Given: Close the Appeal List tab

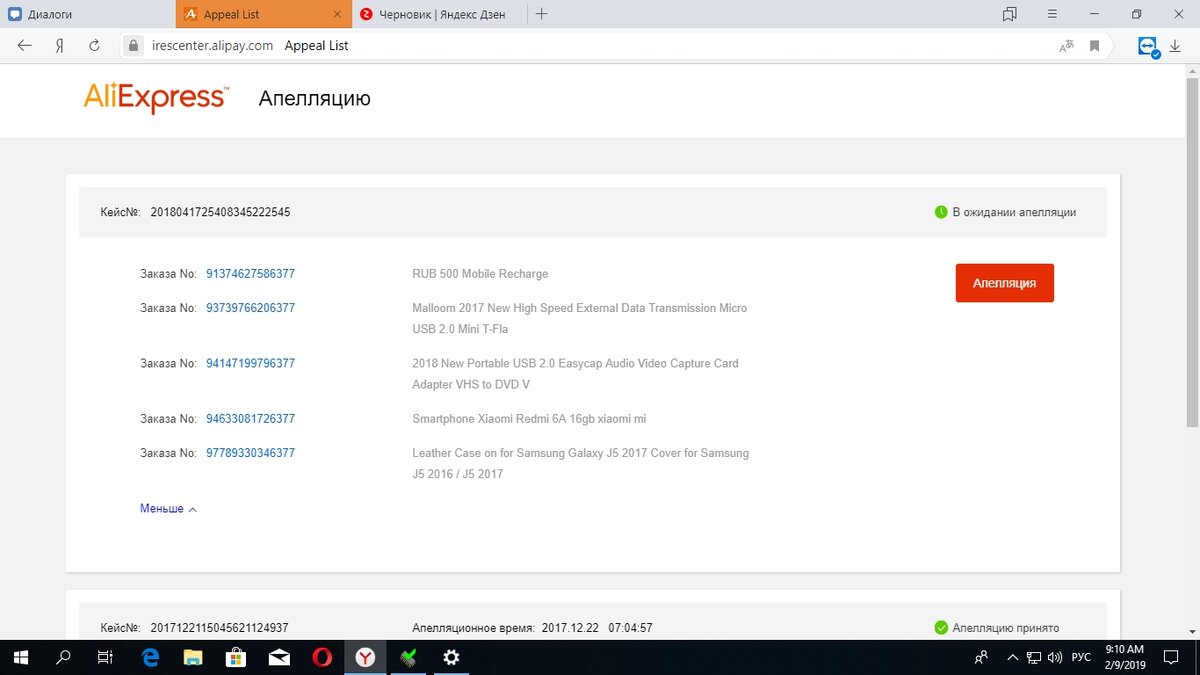Looking at the screenshot, I should 337,14.
